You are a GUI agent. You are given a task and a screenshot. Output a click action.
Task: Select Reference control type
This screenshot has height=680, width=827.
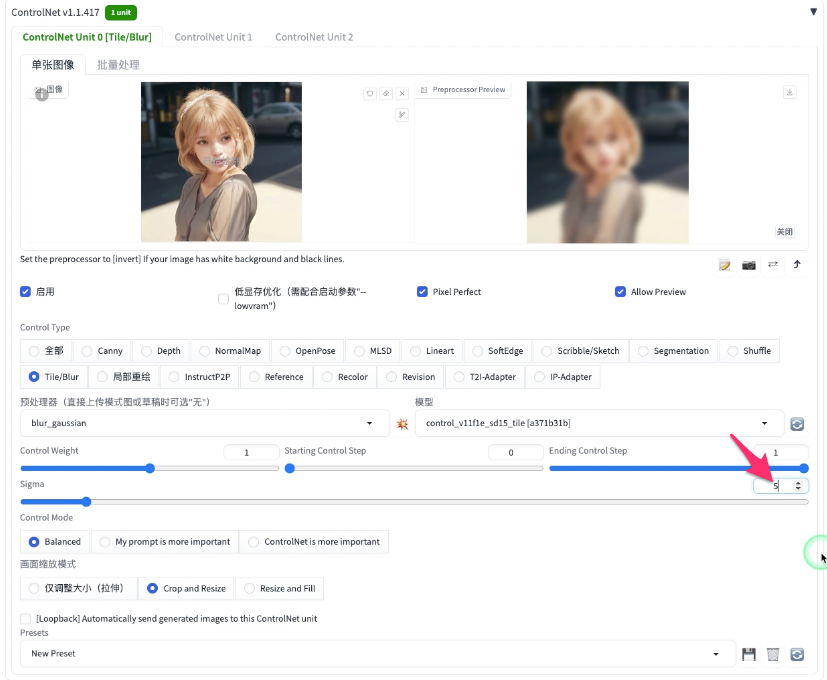click(x=276, y=377)
